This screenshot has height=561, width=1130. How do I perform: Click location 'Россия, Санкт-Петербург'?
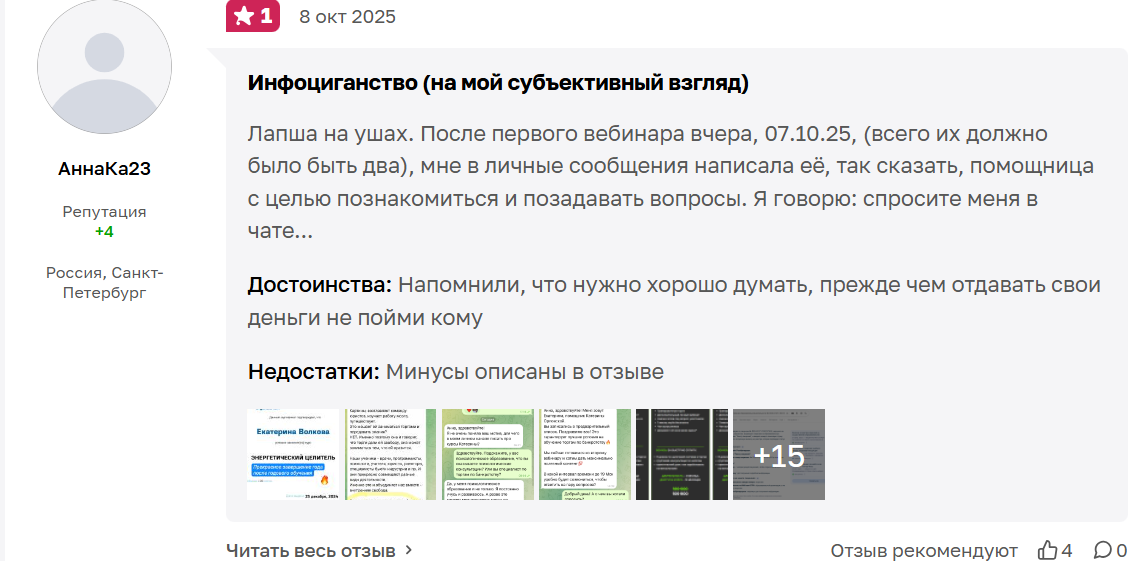(104, 282)
